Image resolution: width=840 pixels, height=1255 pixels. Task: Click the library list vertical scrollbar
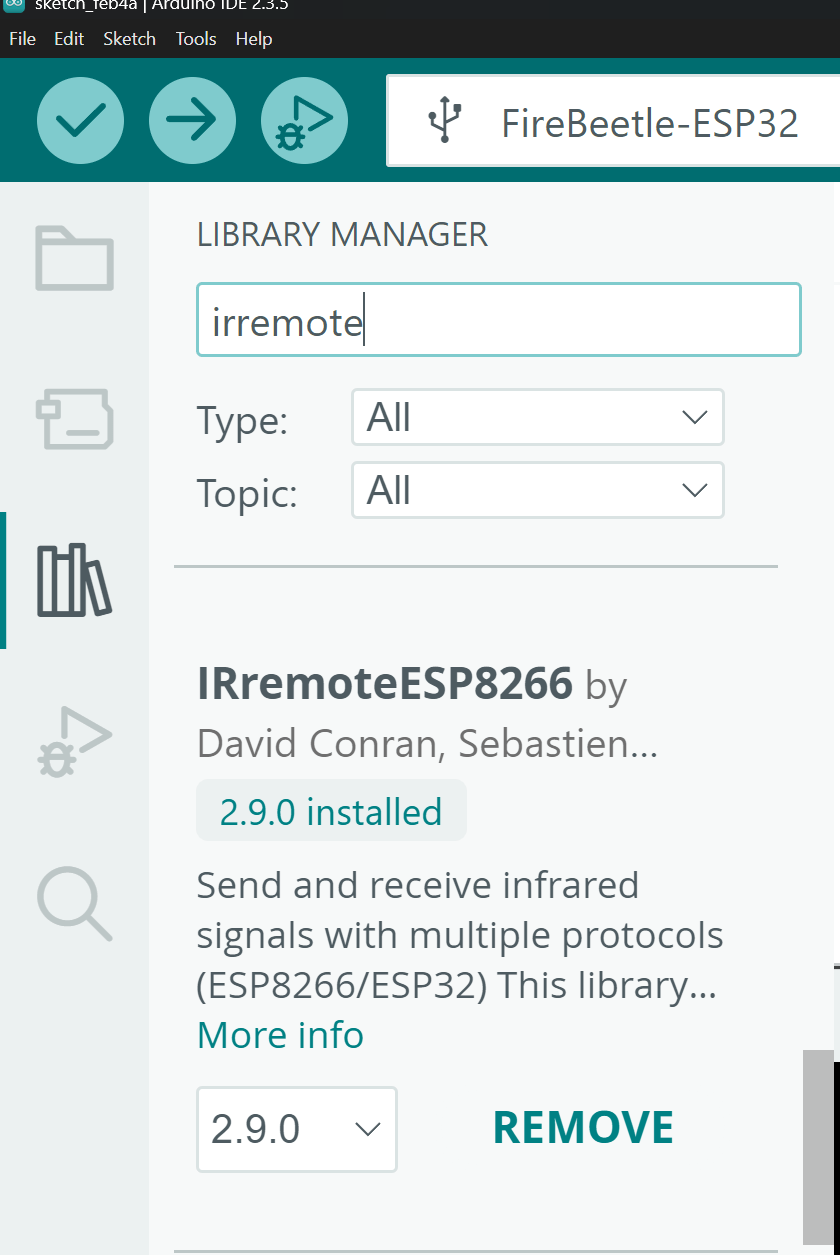[x=818, y=1145]
